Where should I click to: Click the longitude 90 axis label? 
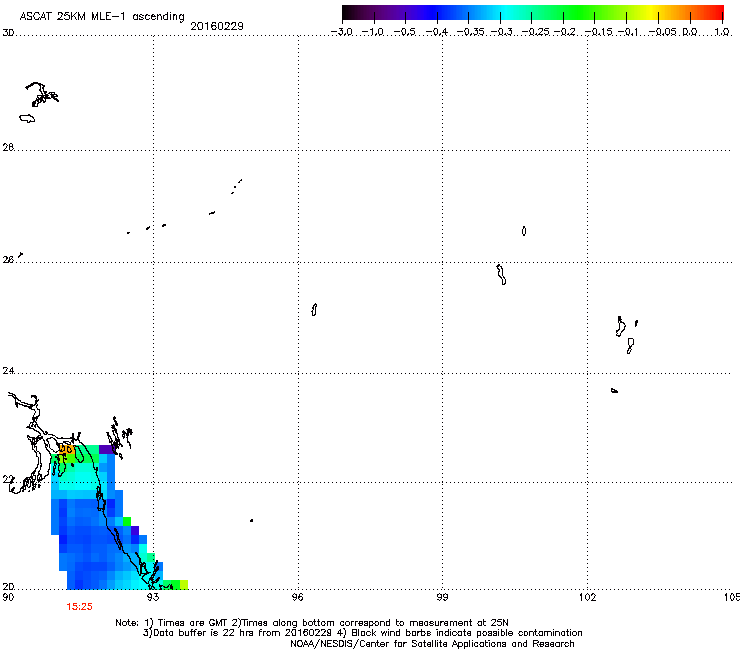point(8,597)
